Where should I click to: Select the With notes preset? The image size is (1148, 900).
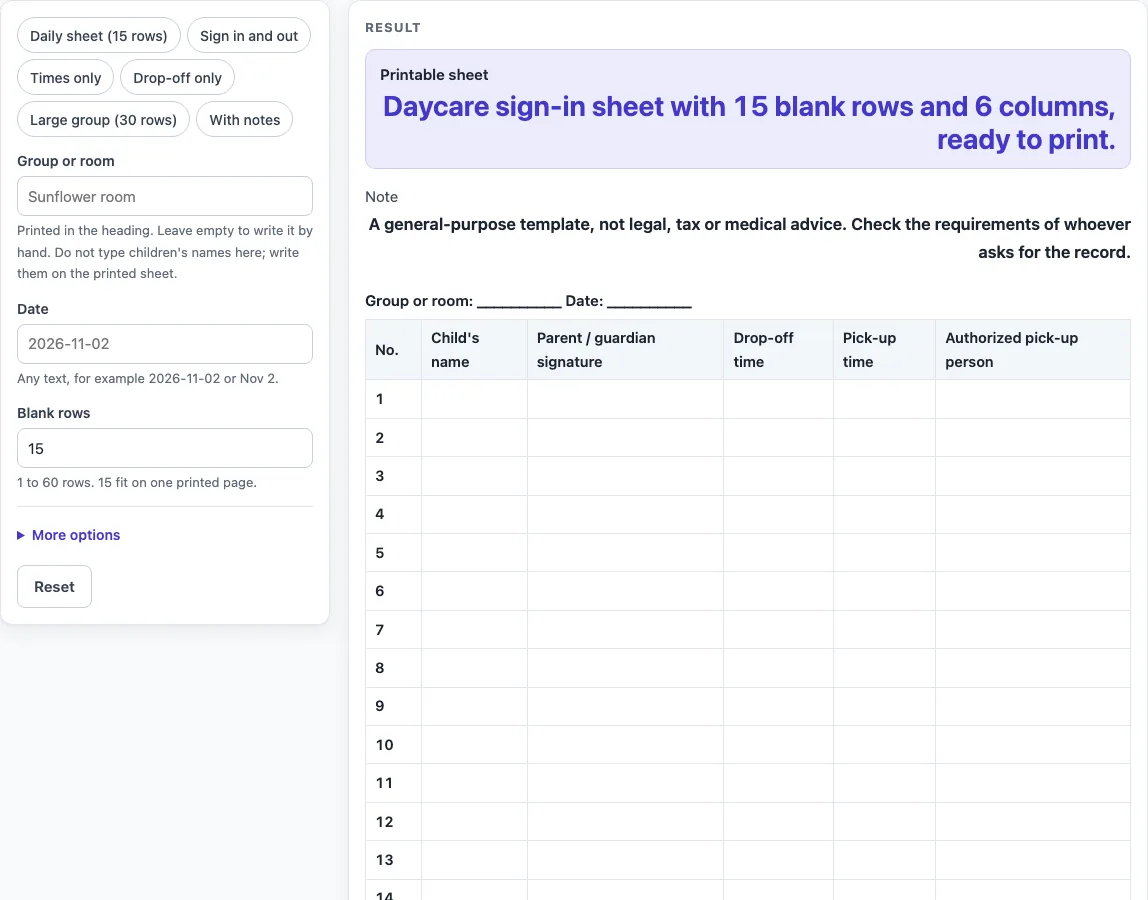(x=245, y=119)
